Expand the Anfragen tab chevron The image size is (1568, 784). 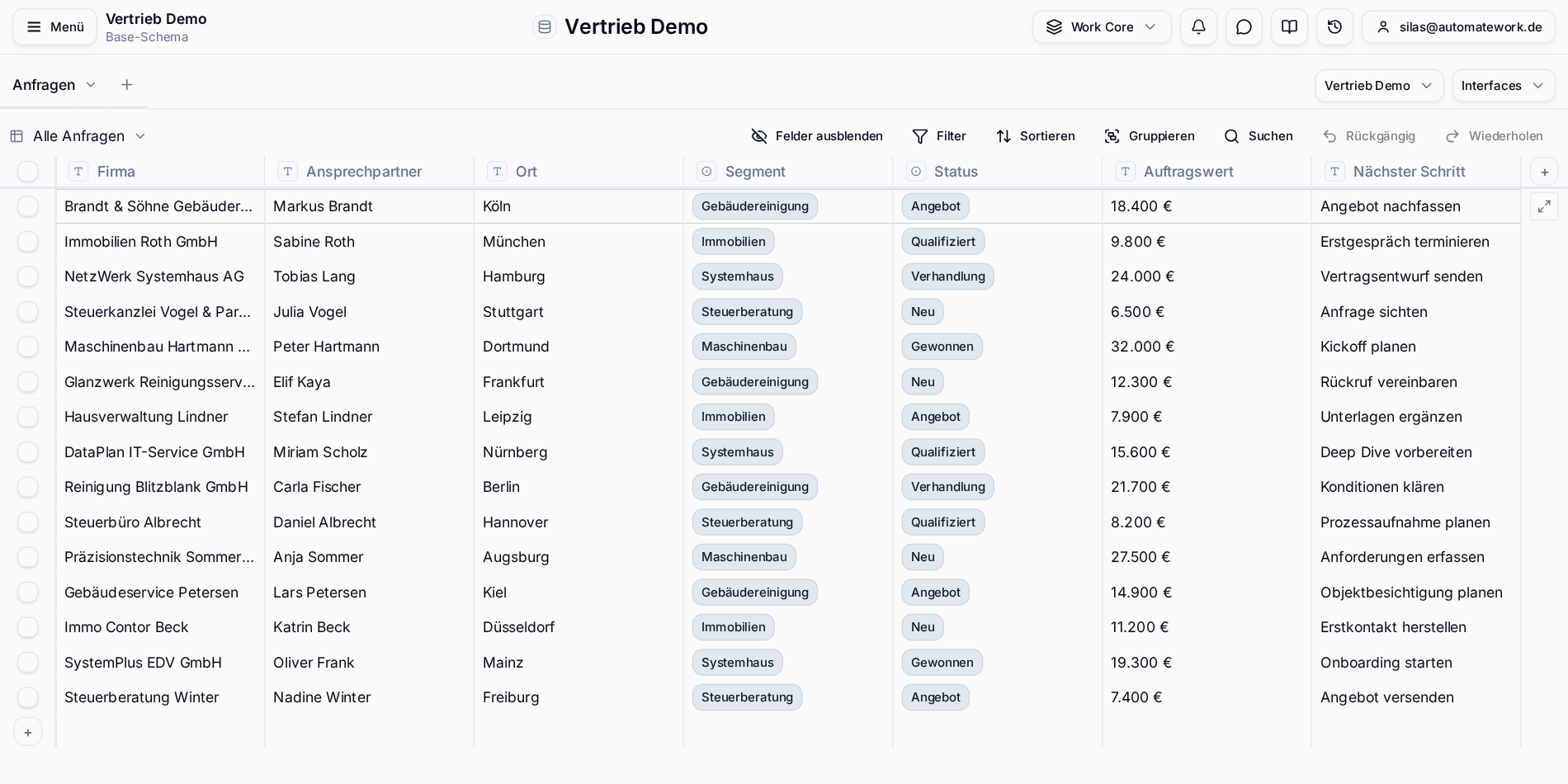[91, 85]
